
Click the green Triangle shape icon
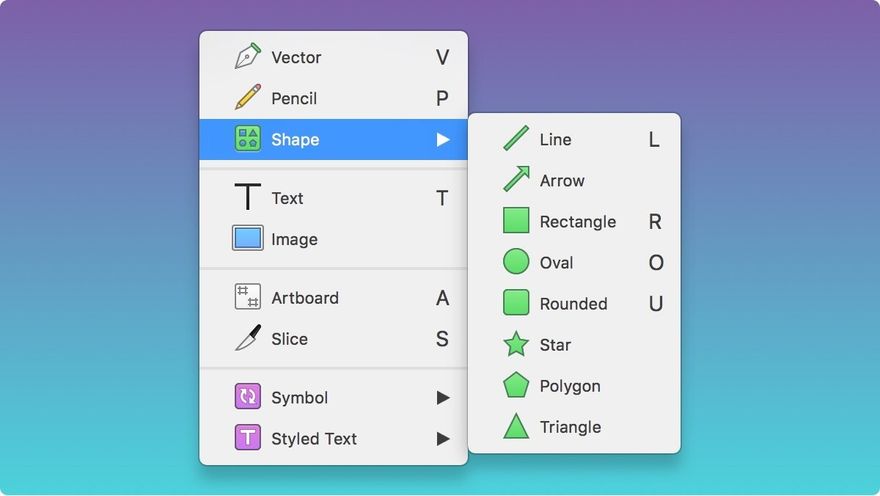pos(516,426)
